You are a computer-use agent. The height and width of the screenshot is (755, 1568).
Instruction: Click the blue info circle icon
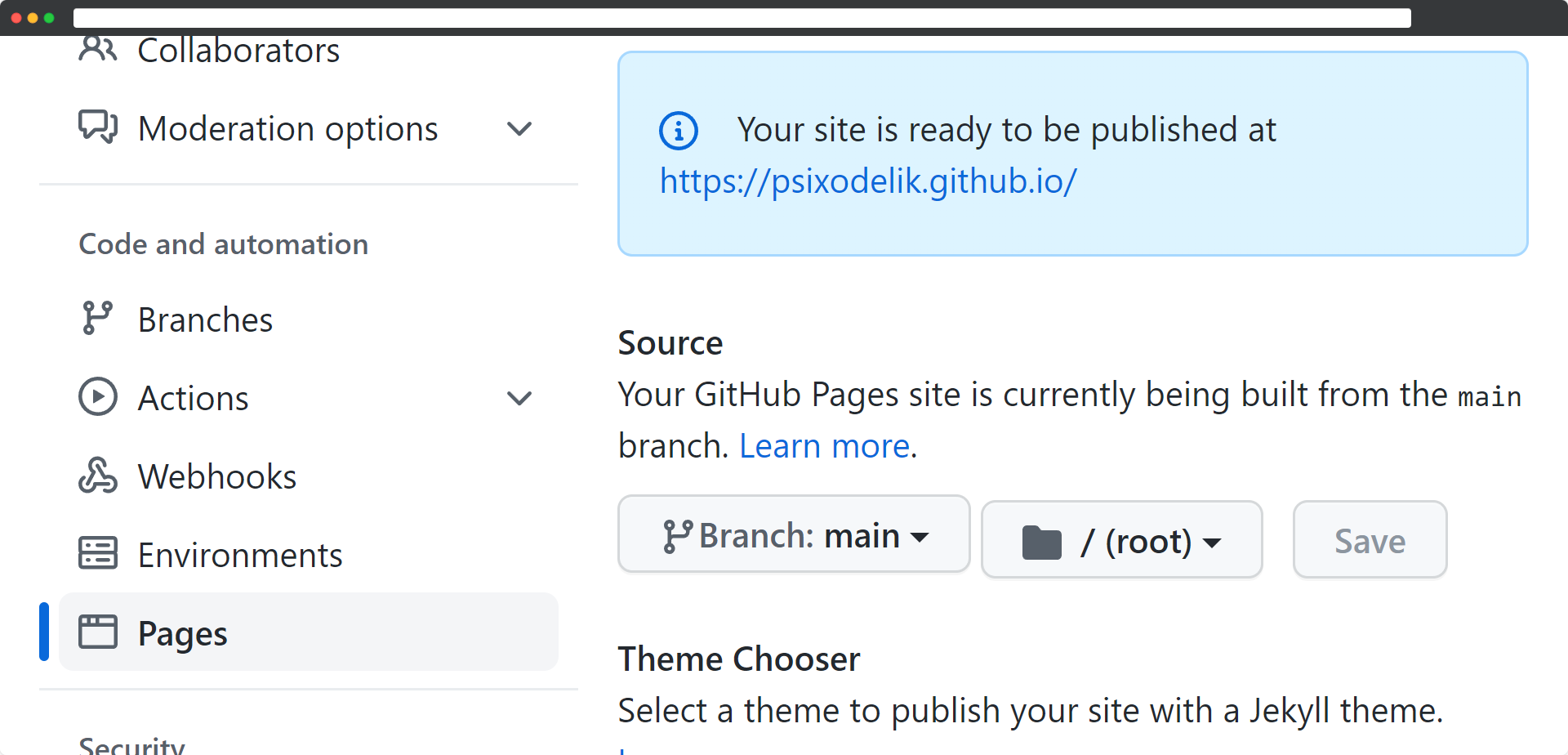(679, 130)
